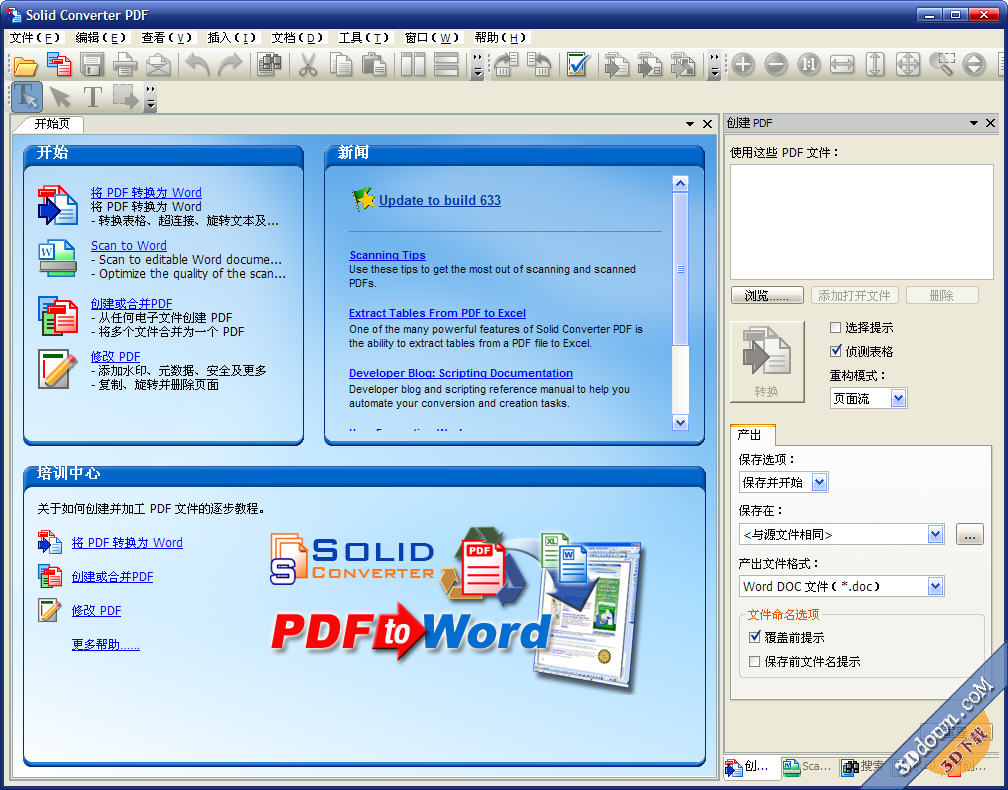Screen dimensions: 1008x790
Task: Click the 浏览...... button
Action: pyautogui.click(x=767, y=296)
